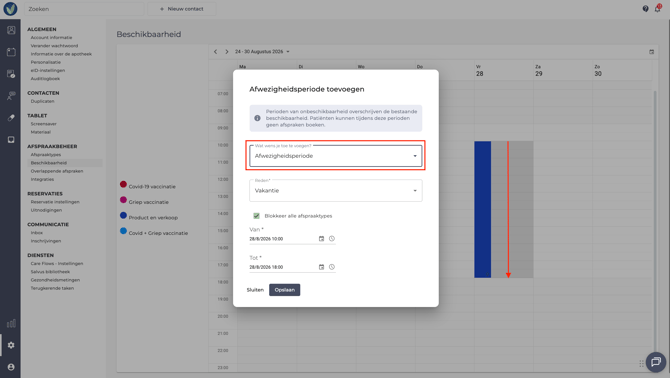Go to next week arrow
The width and height of the screenshot is (670, 378).
(227, 52)
